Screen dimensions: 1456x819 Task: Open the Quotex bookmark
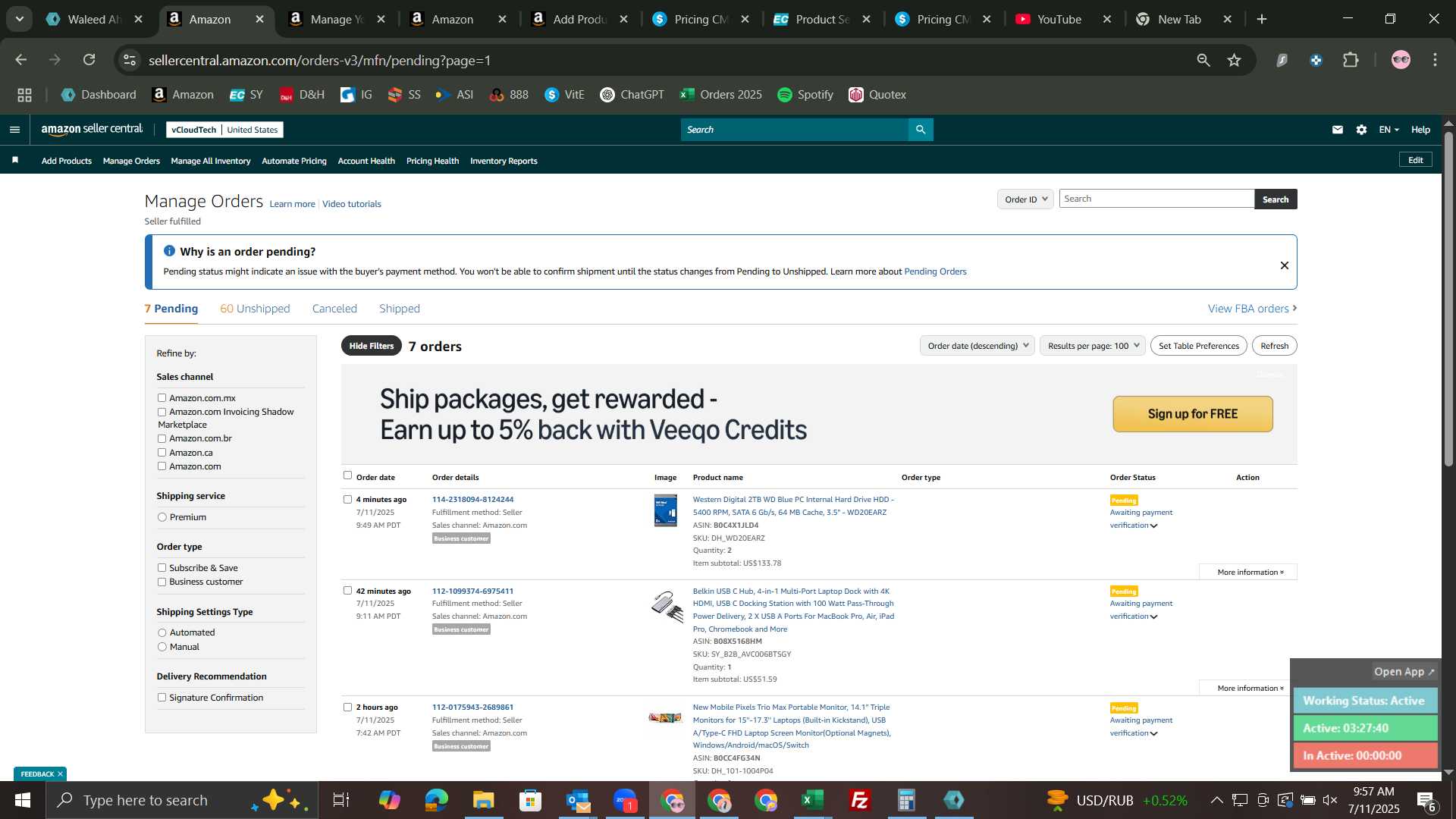coord(877,95)
